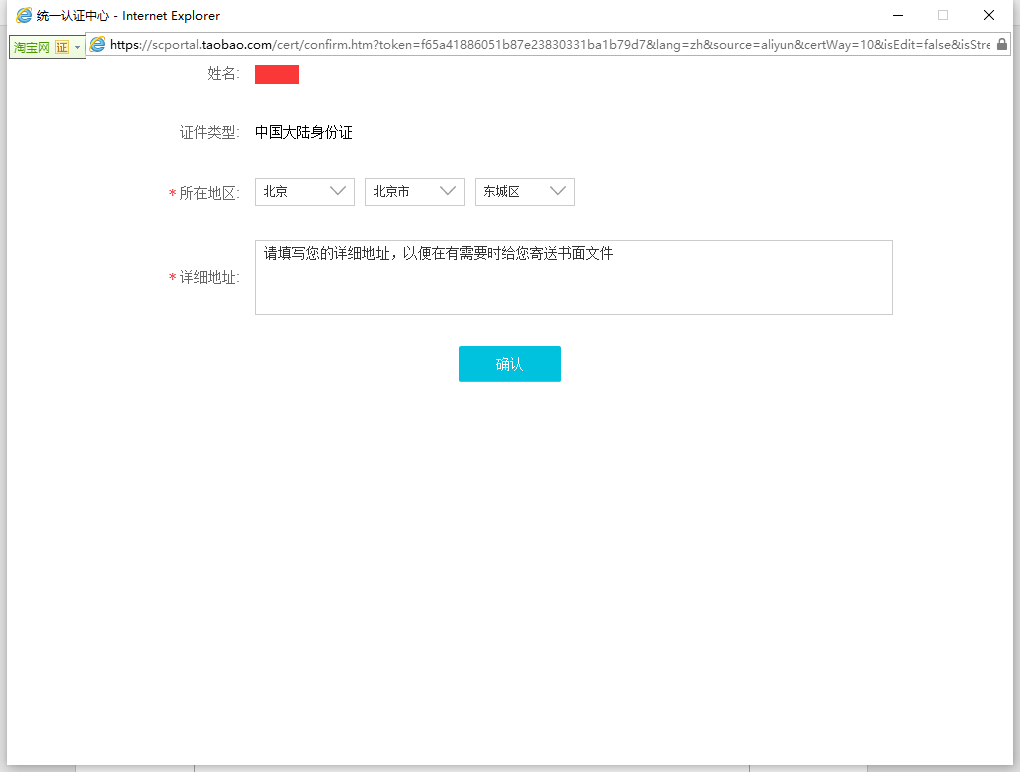Close the 统一认证中心 window
Viewport: 1020px width, 772px height.
(989, 15)
